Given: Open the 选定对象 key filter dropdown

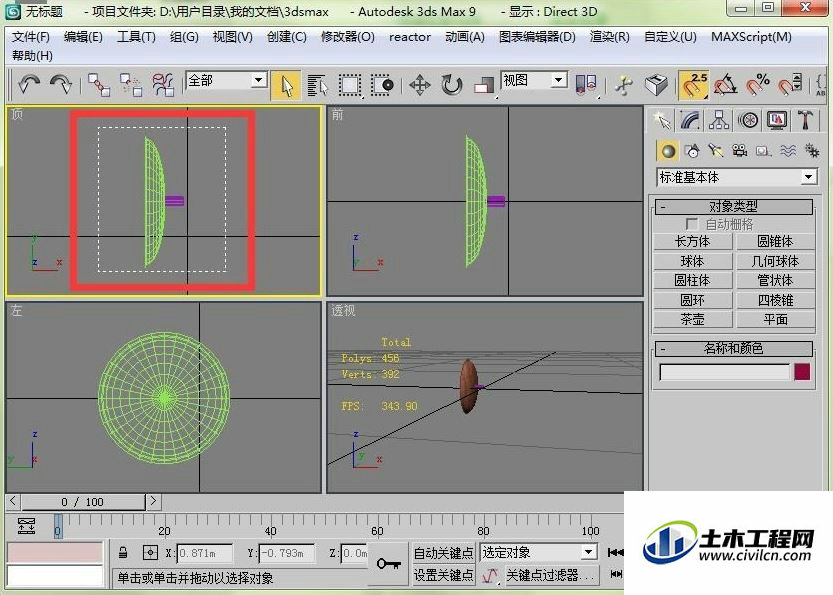Looking at the screenshot, I should [538, 552].
